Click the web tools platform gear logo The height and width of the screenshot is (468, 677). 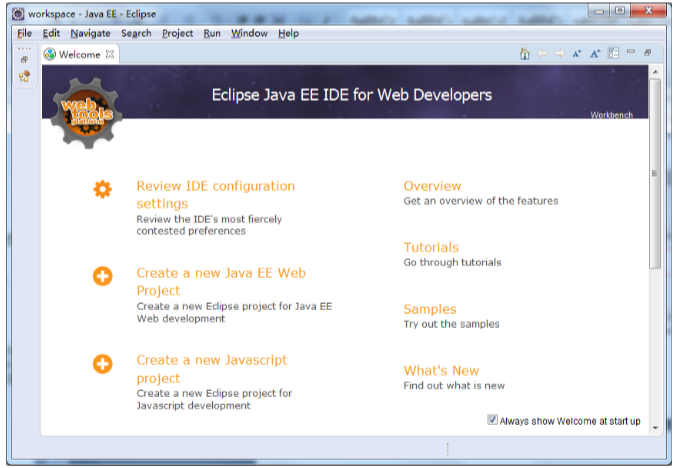point(87,113)
